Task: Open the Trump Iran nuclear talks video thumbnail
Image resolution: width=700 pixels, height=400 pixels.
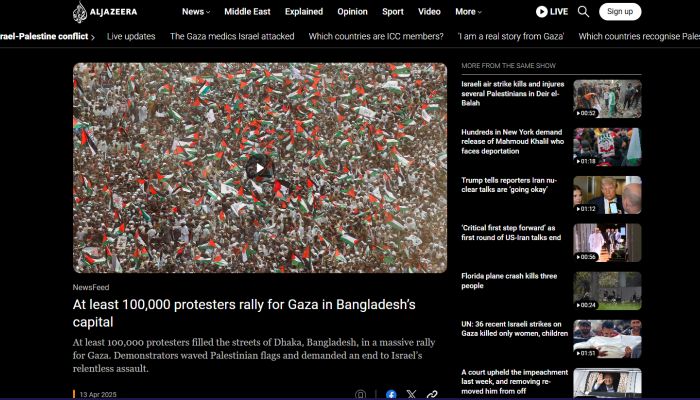Action: pos(607,195)
